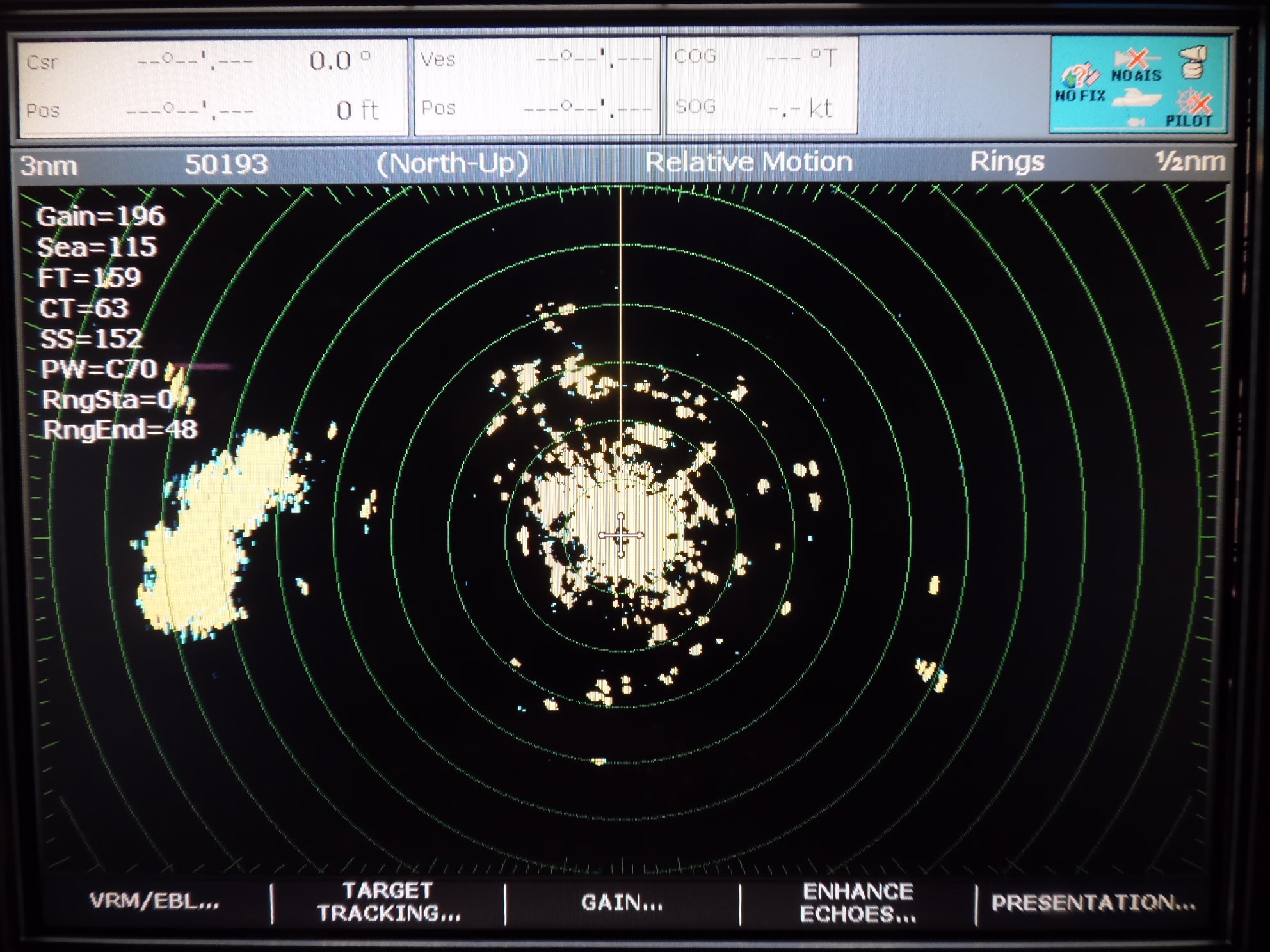Click the RngEnd=48 readout
The image size is (1270, 952).
click(120, 429)
